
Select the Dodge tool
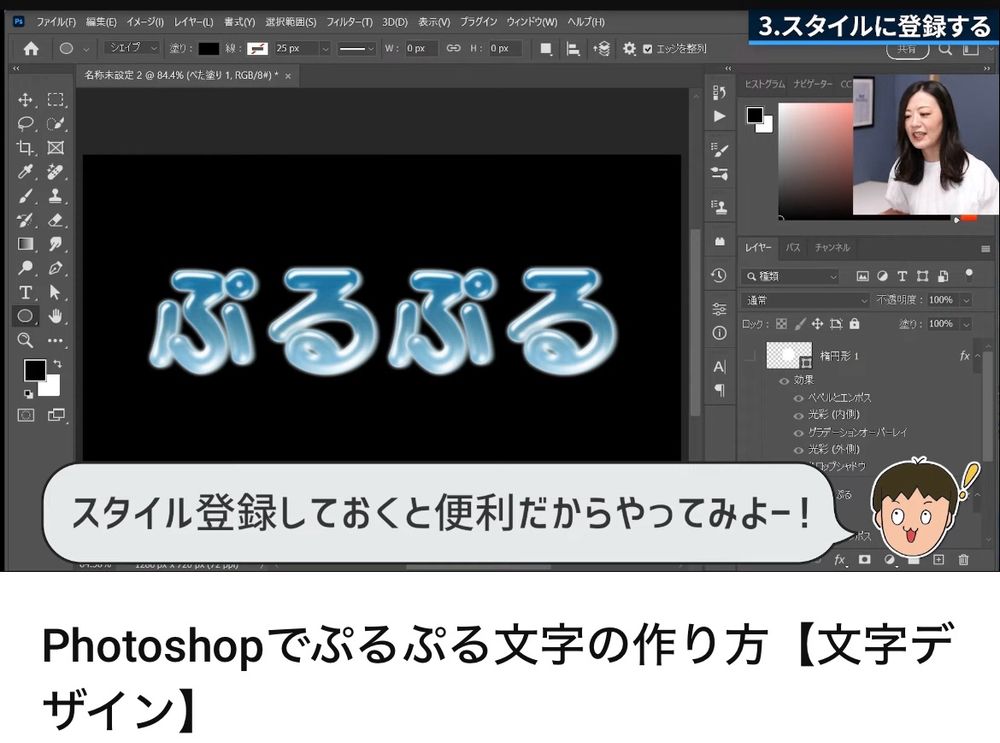26,268
